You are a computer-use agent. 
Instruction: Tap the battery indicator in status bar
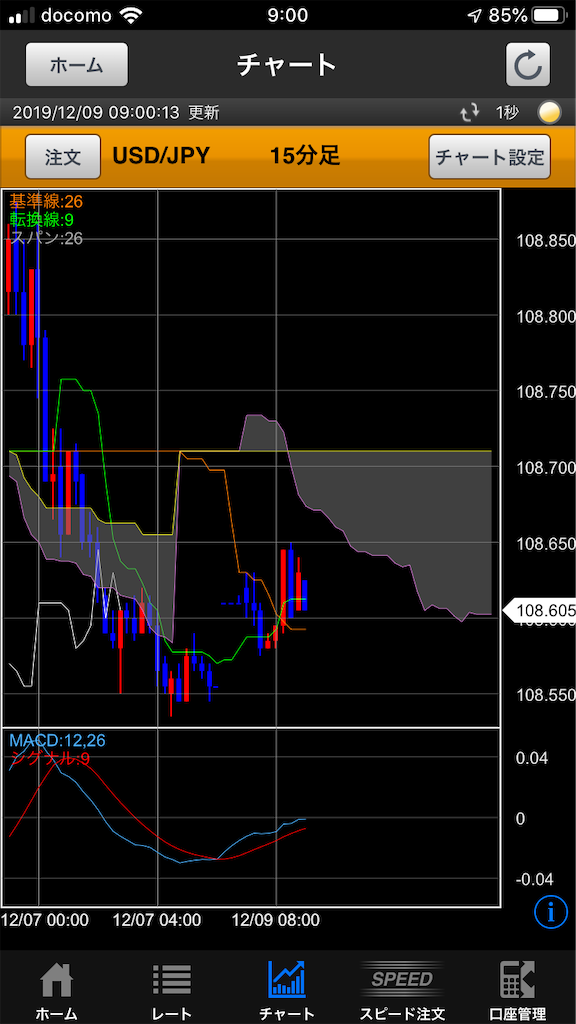pyautogui.click(x=550, y=16)
